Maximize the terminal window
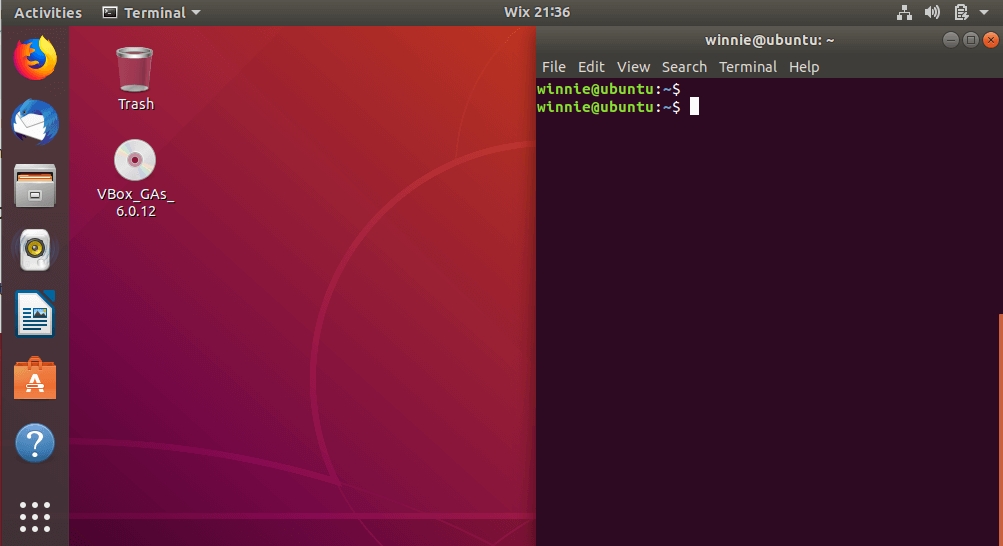The width and height of the screenshot is (1003, 546). 970,40
